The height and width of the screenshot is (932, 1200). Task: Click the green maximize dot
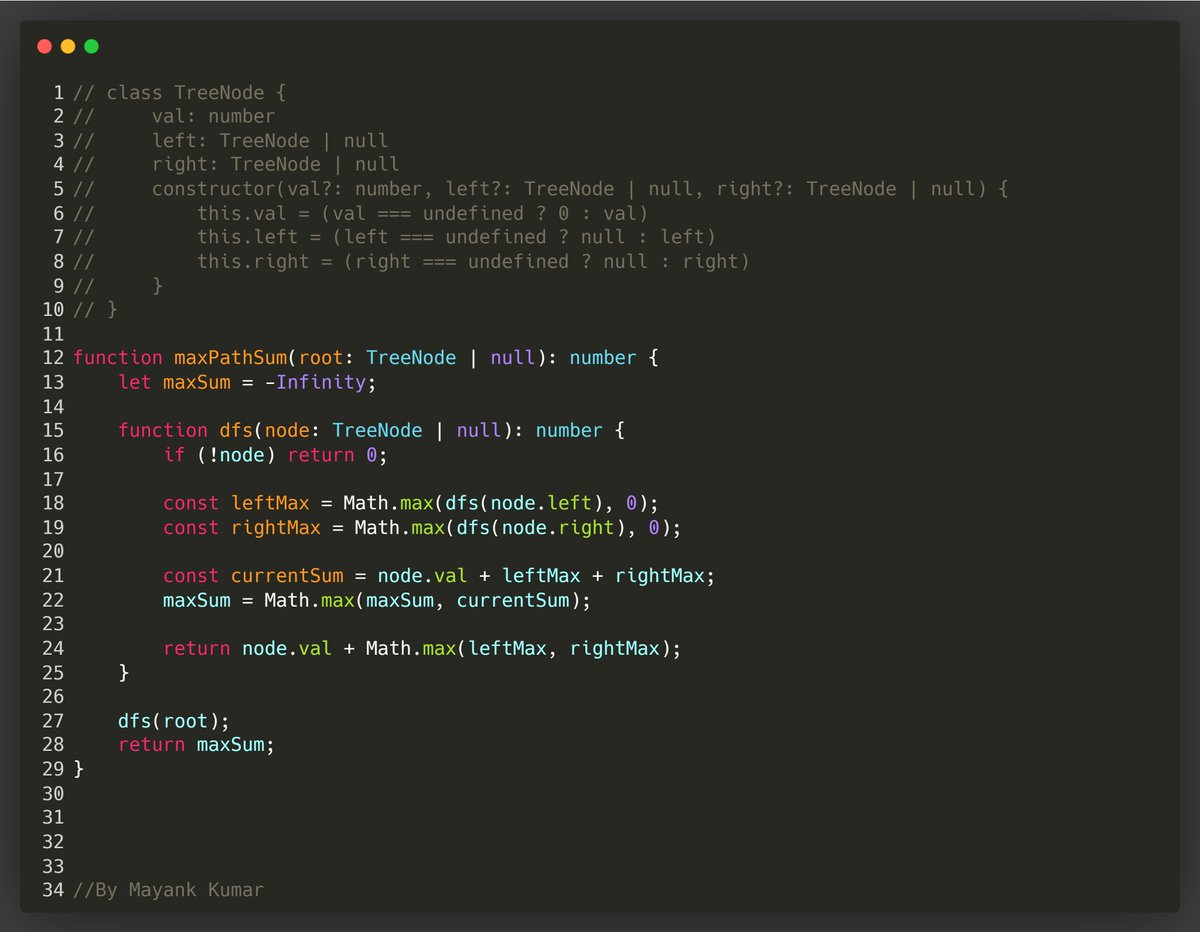coord(92,46)
